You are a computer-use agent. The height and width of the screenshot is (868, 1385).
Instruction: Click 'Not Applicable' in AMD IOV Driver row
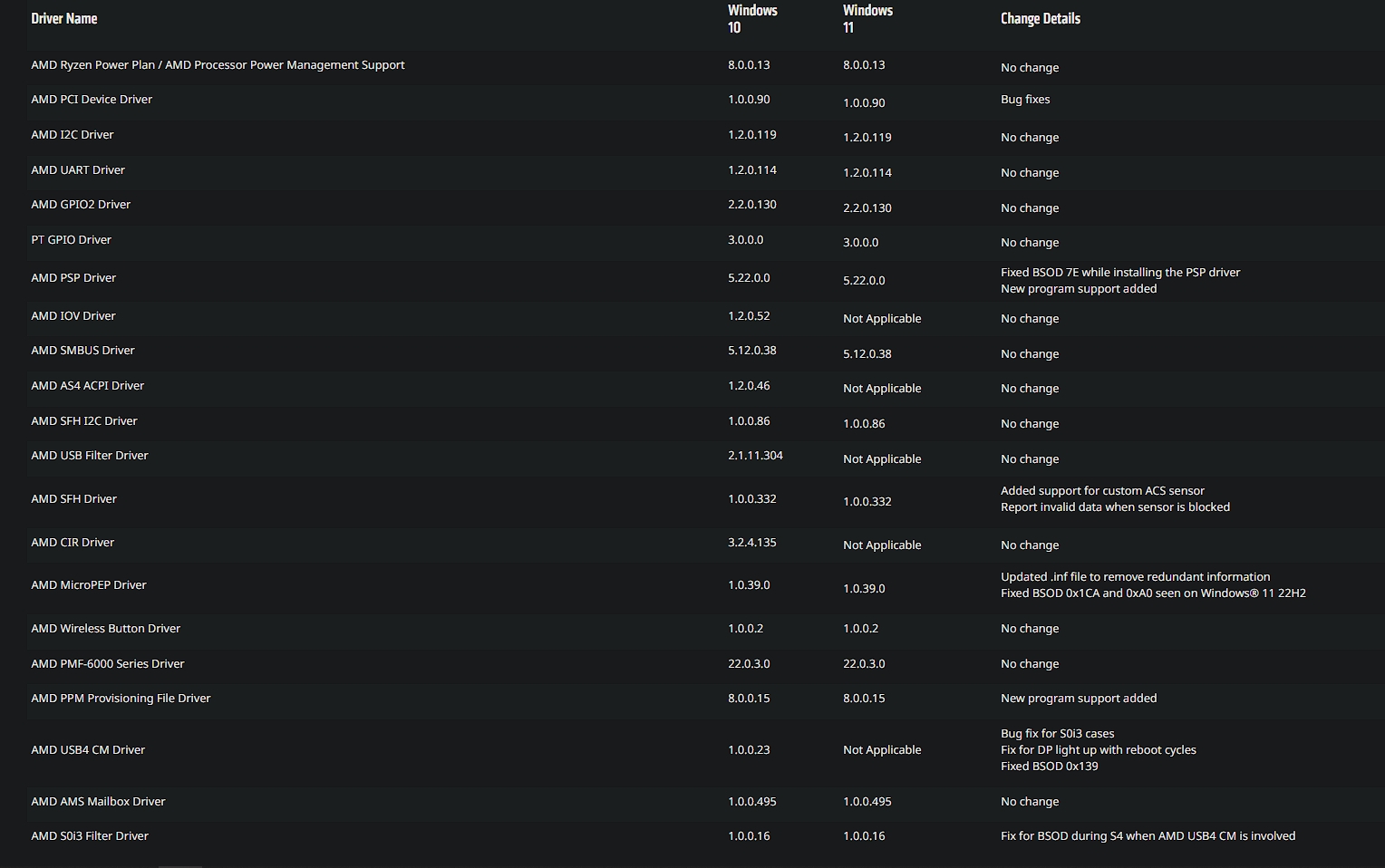click(882, 319)
